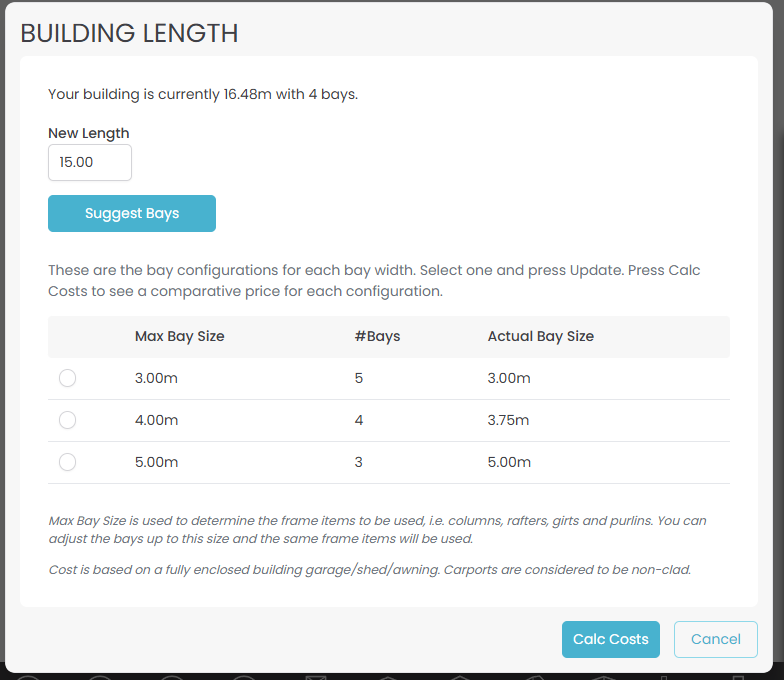Choose the 4.00m max bay size radio option
This screenshot has width=784, height=680.
(x=67, y=420)
